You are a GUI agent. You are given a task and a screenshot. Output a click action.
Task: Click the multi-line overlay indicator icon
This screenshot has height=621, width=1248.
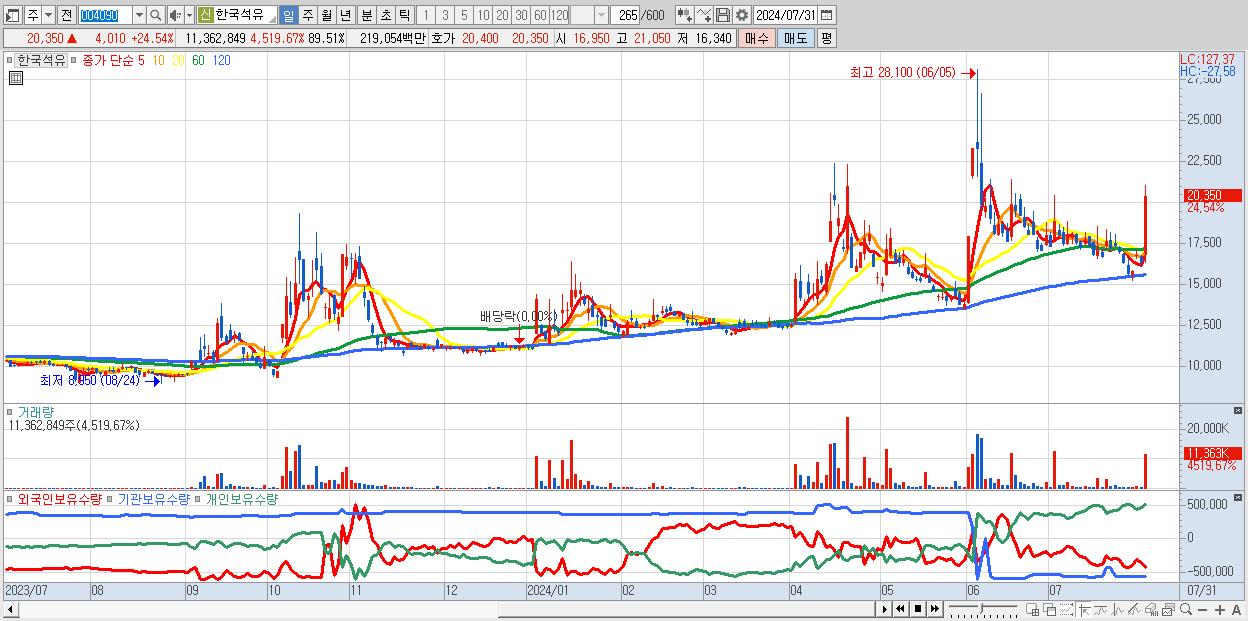click(x=1134, y=609)
